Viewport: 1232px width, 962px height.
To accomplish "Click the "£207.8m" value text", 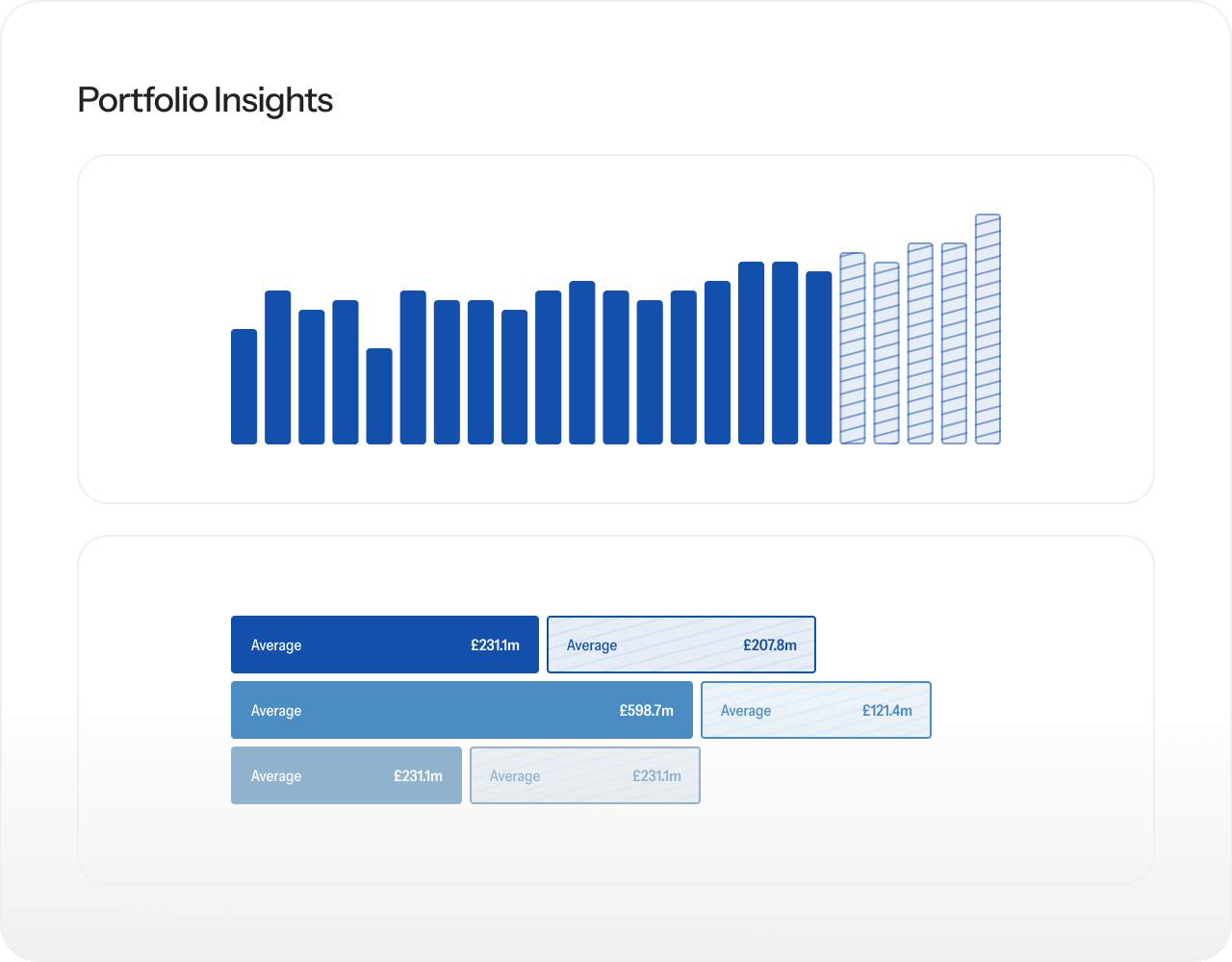I will pyautogui.click(x=769, y=646).
